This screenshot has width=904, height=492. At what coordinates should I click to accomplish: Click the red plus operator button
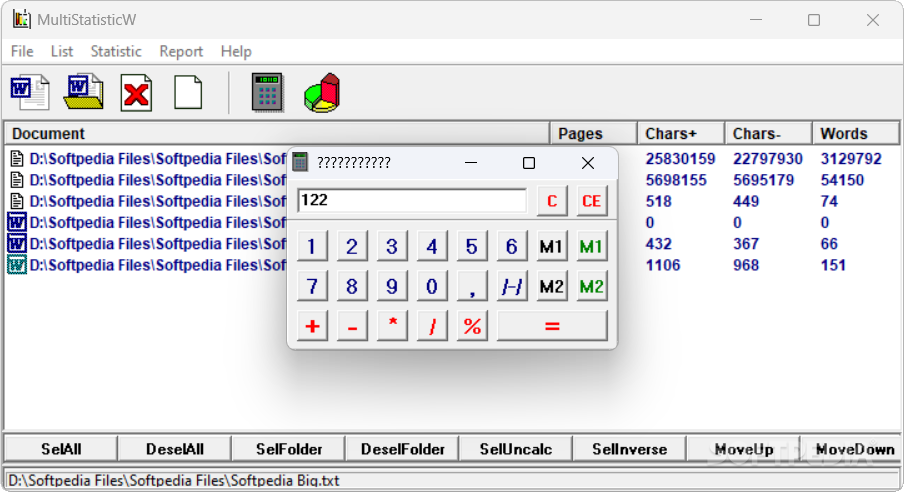click(x=312, y=326)
